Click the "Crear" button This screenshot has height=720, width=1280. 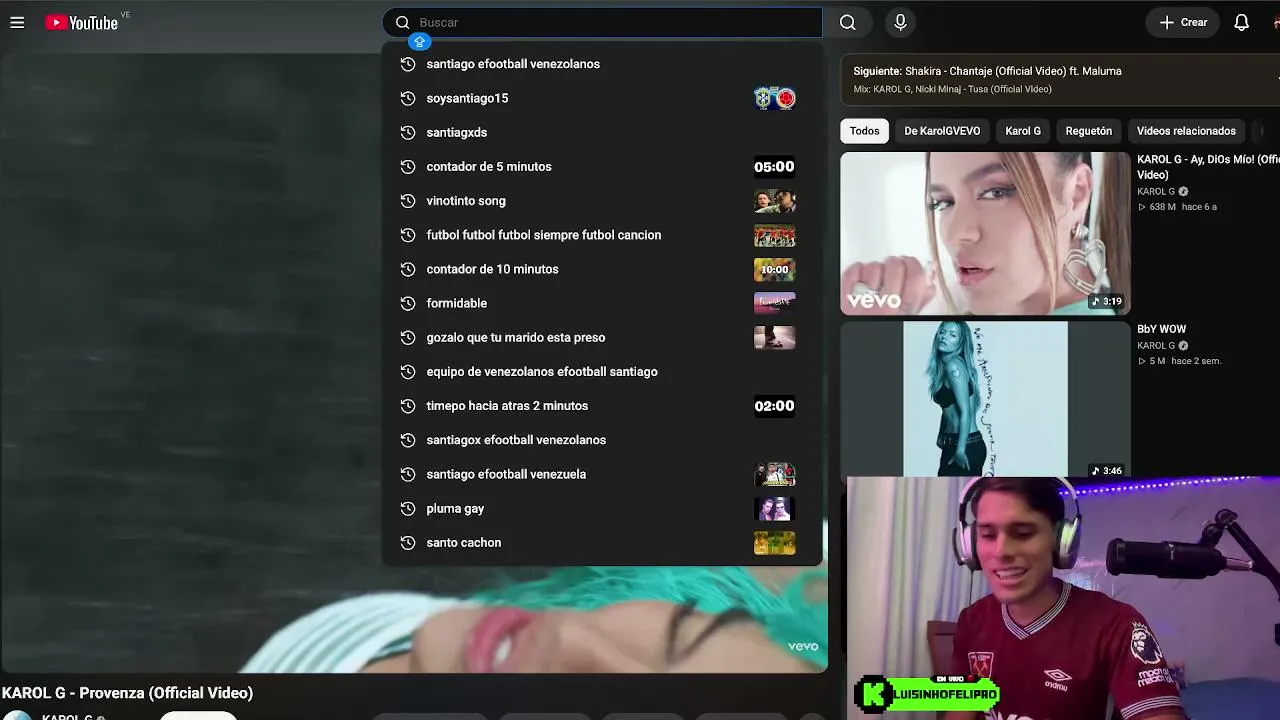tap(1183, 22)
